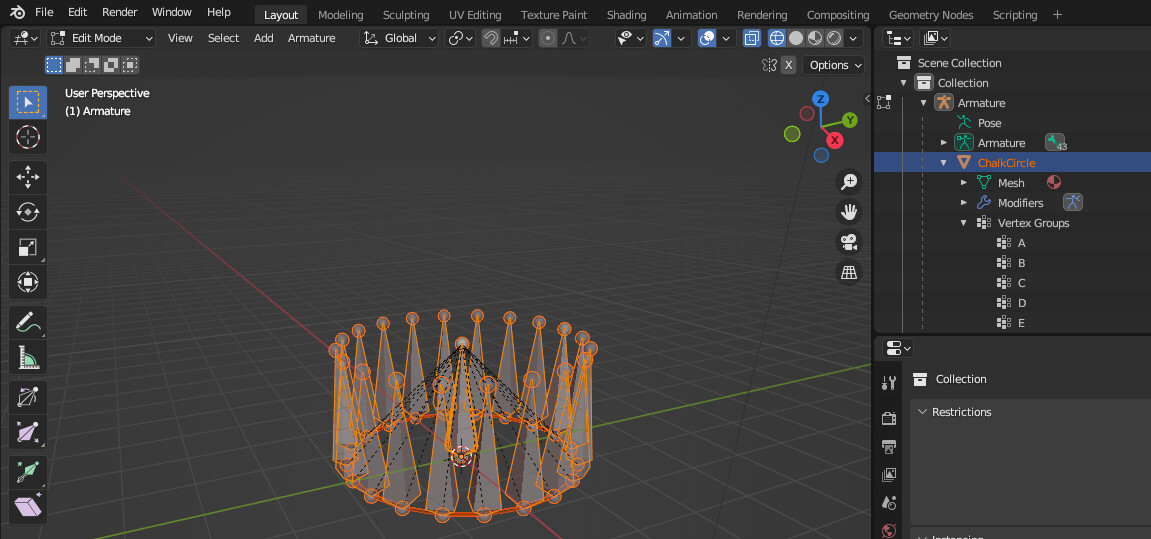Toggle show gizmo button
The height and width of the screenshot is (539, 1151).
click(x=662, y=38)
